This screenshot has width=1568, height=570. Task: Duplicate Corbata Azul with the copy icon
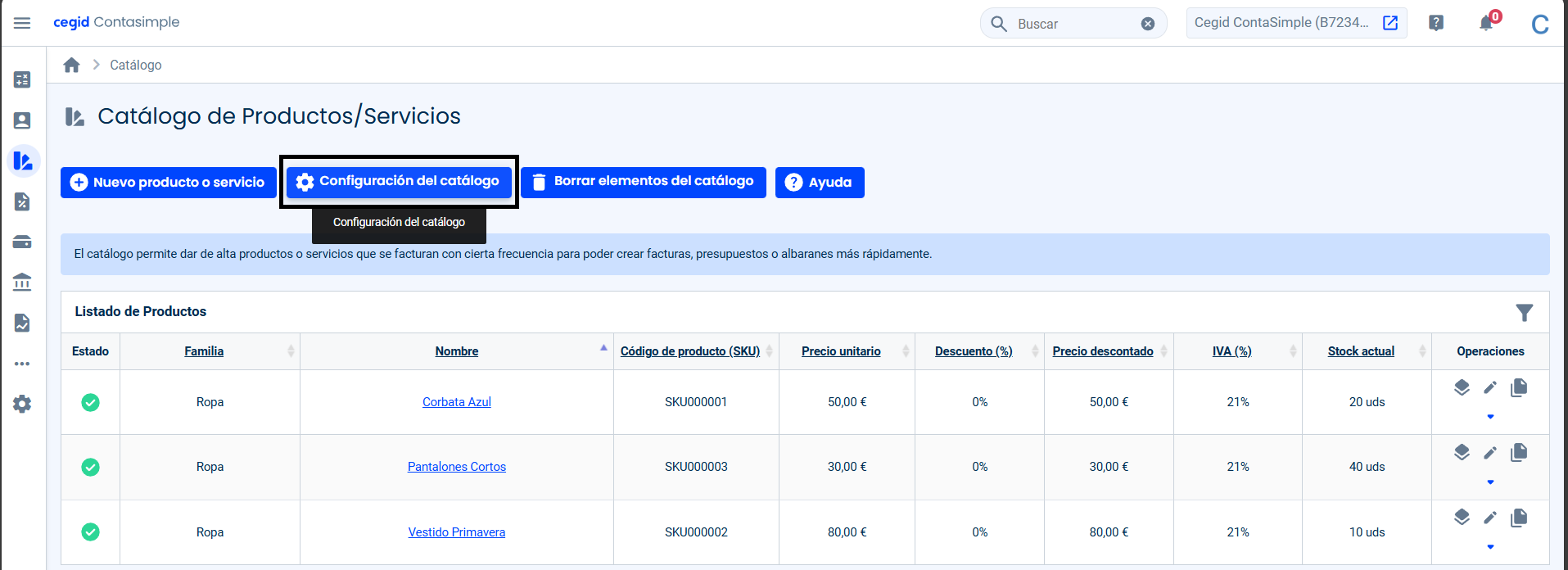click(x=1519, y=387)
